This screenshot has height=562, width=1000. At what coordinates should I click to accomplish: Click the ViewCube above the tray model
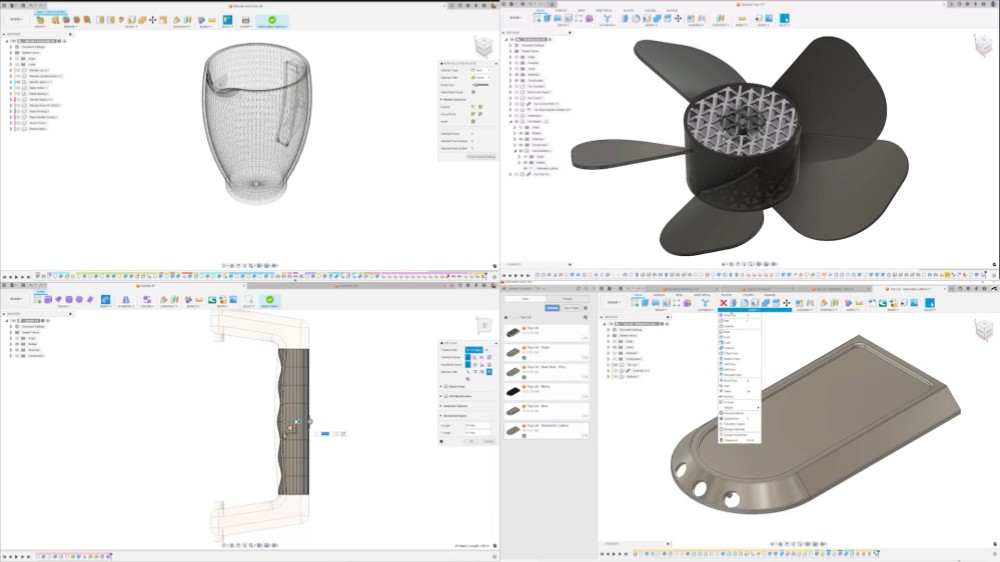coord(984,329)
